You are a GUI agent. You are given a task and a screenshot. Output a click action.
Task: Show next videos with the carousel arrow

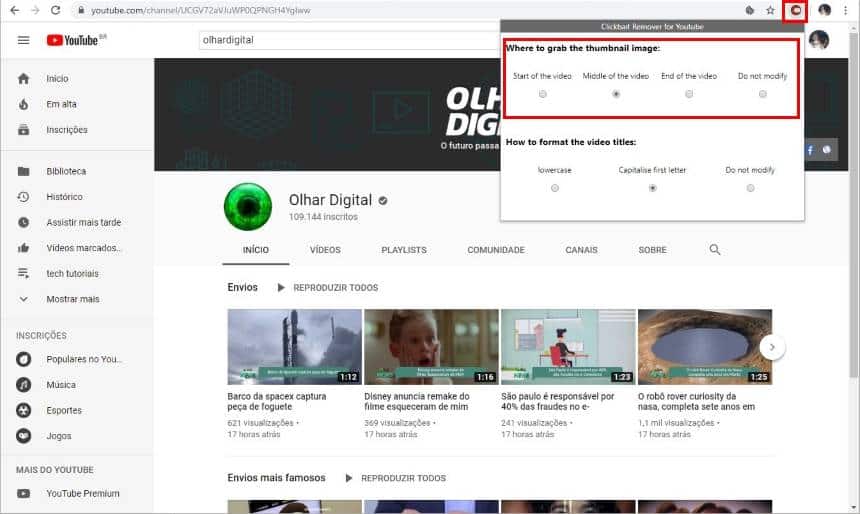pyautogui.click(x=772, y=347)
